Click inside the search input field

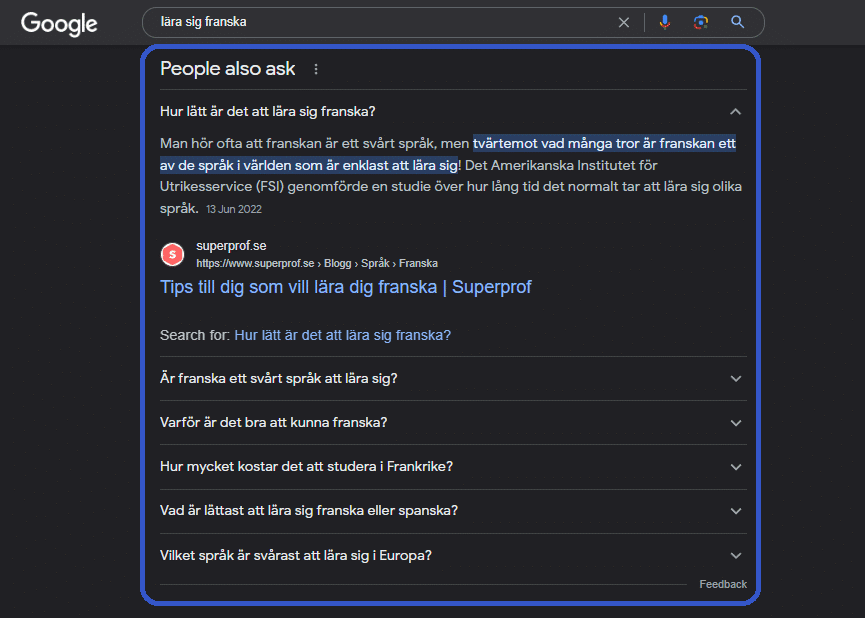(380, 22)
